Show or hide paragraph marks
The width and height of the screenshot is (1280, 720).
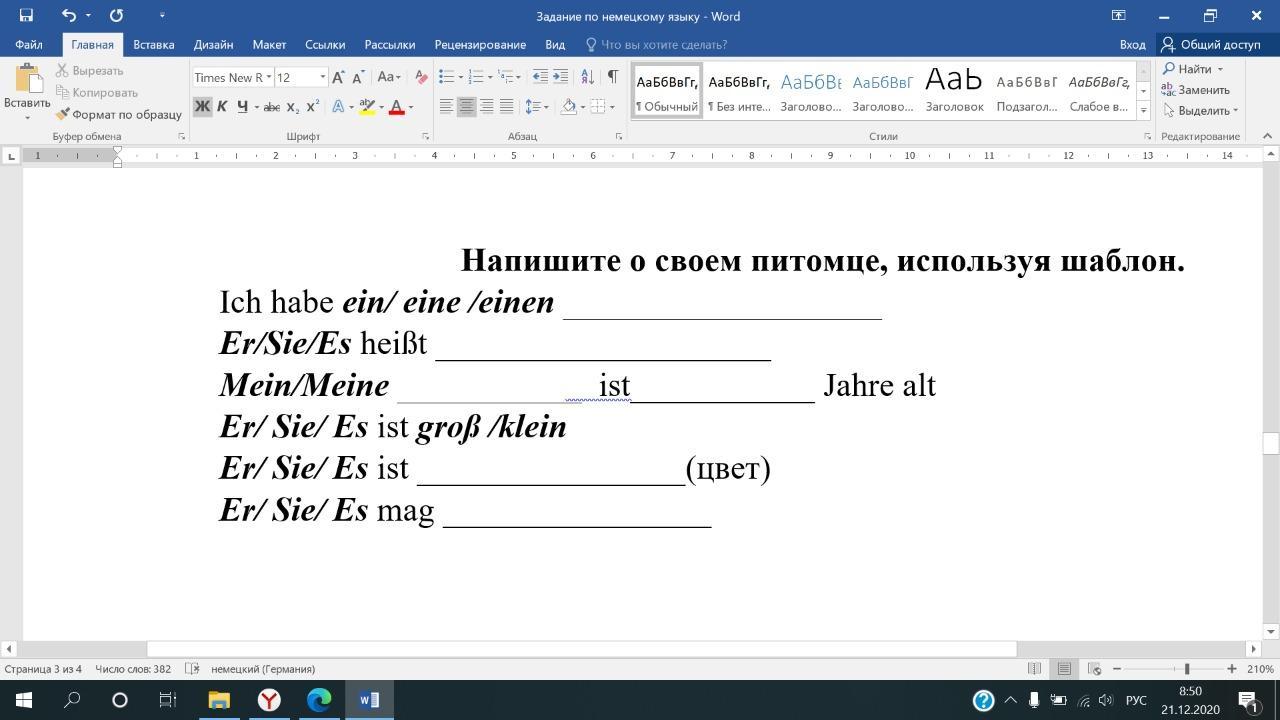click(x=612, y=77)
